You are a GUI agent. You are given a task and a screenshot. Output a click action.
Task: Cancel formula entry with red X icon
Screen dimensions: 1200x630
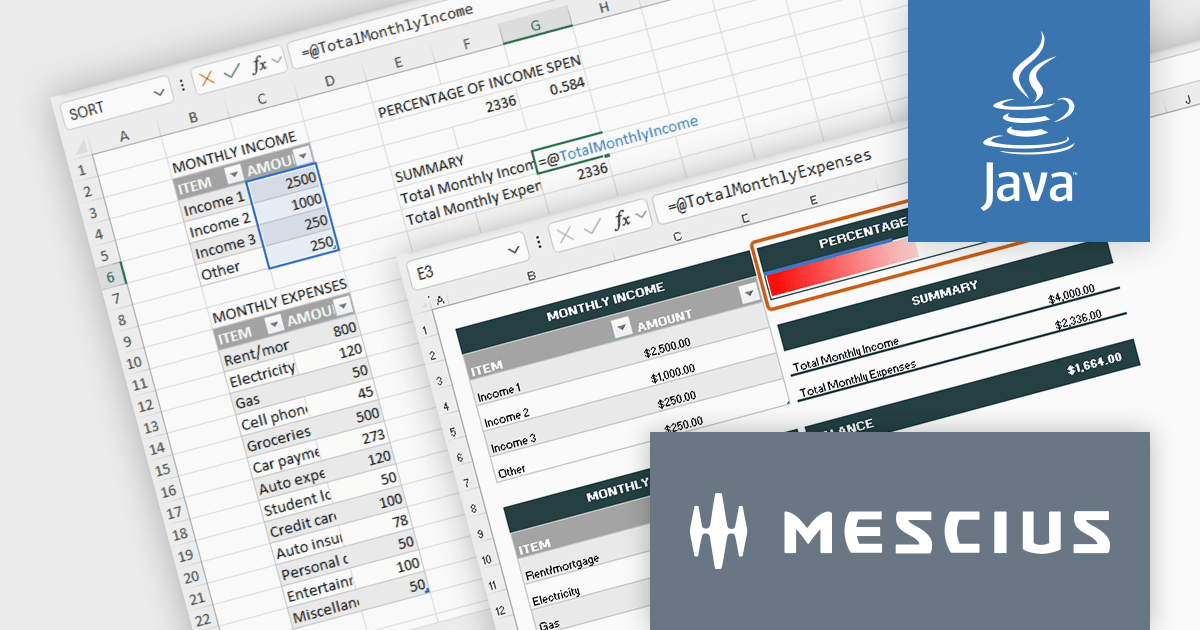pyautogui.click(x=206, y=76)
